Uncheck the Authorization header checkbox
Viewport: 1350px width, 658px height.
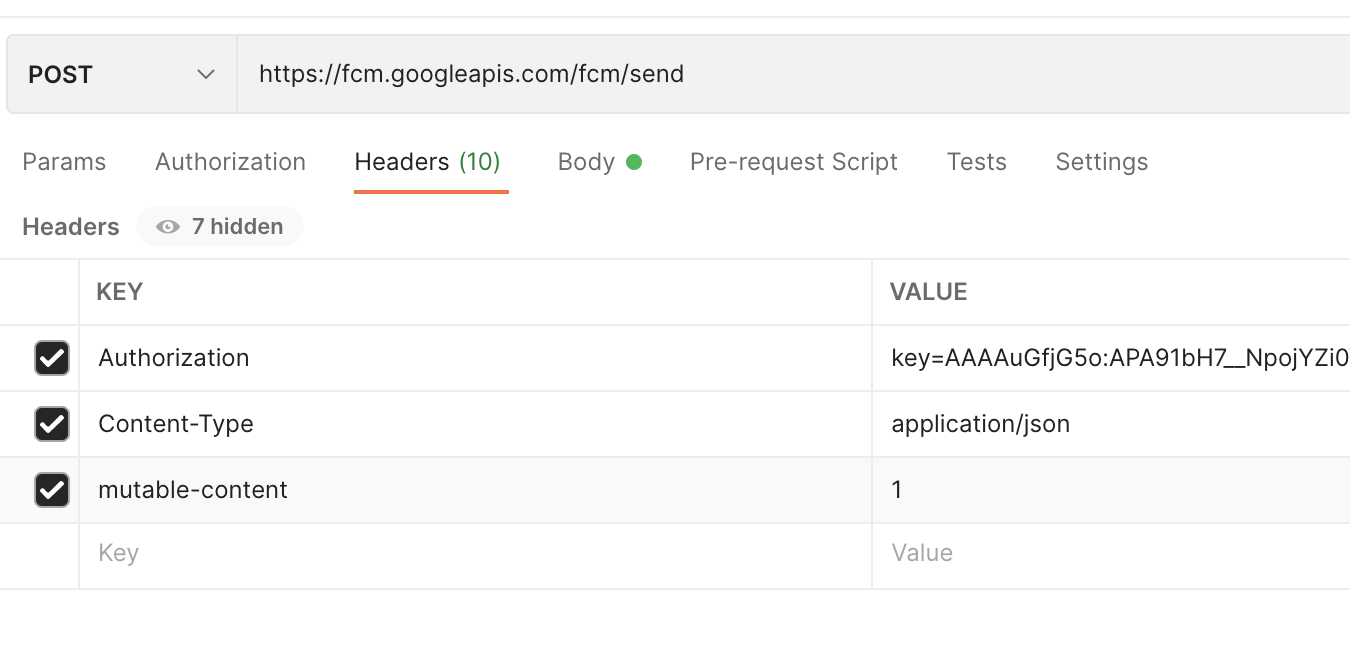(x=52, y=358)
